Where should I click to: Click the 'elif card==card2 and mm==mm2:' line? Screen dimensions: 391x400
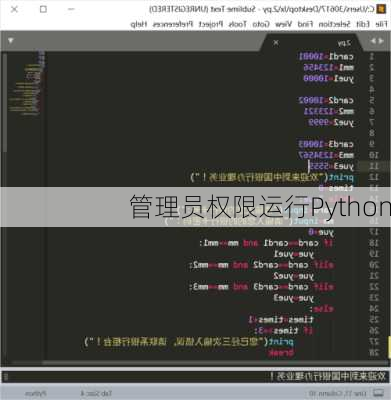pos(261,265)
